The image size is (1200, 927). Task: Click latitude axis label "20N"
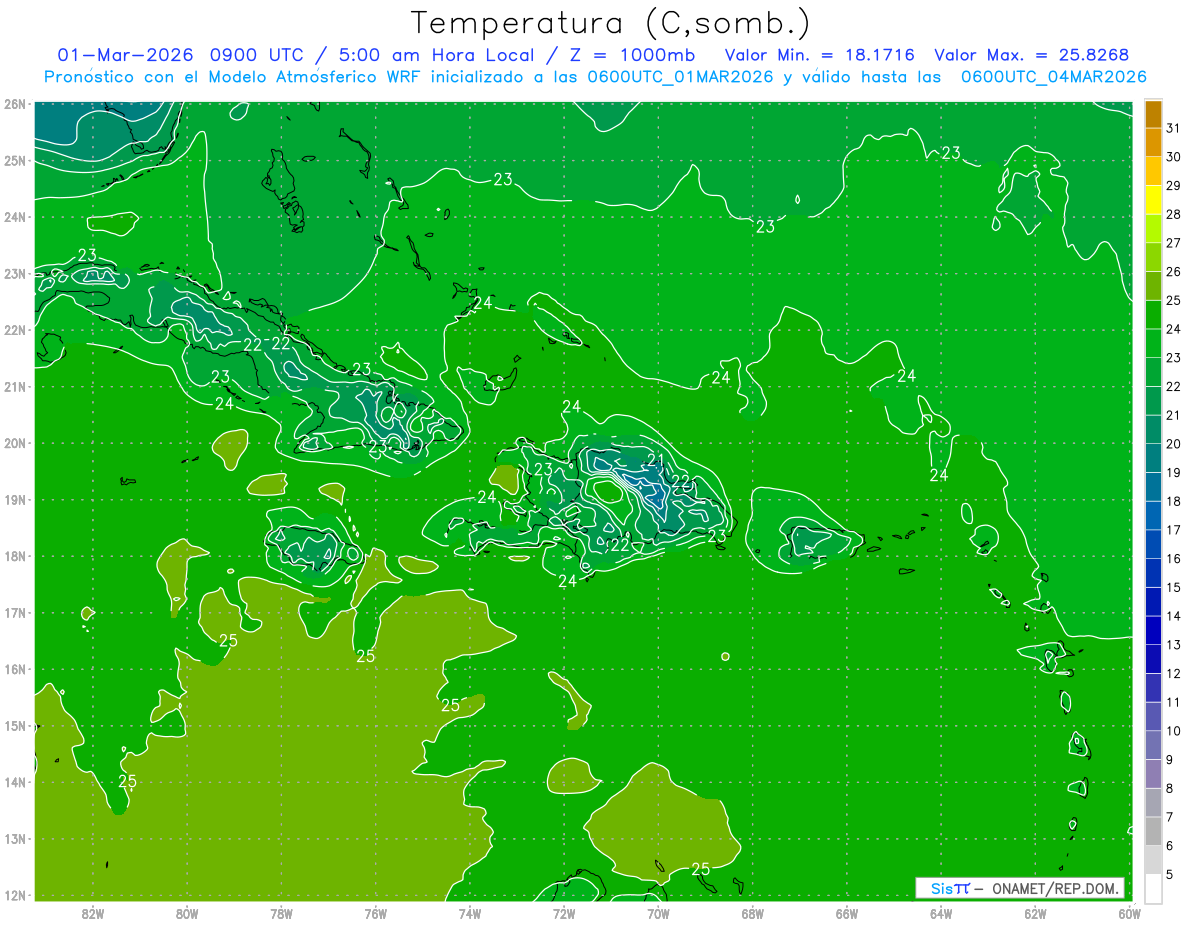coord(15,443)
